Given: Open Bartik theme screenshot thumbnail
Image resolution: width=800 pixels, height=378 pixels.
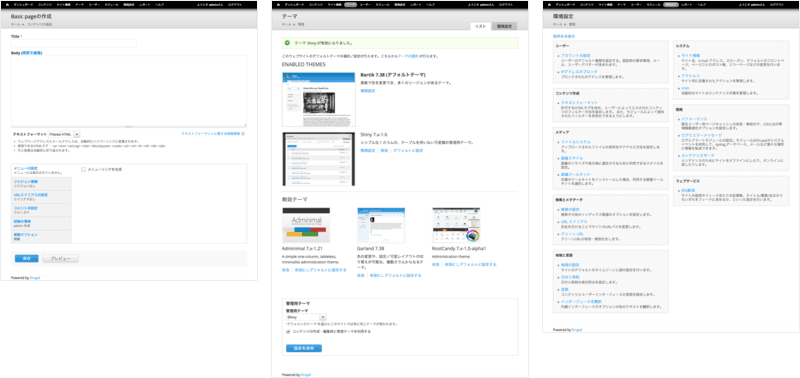Looking at the screenshot, I should coord(319,99).
